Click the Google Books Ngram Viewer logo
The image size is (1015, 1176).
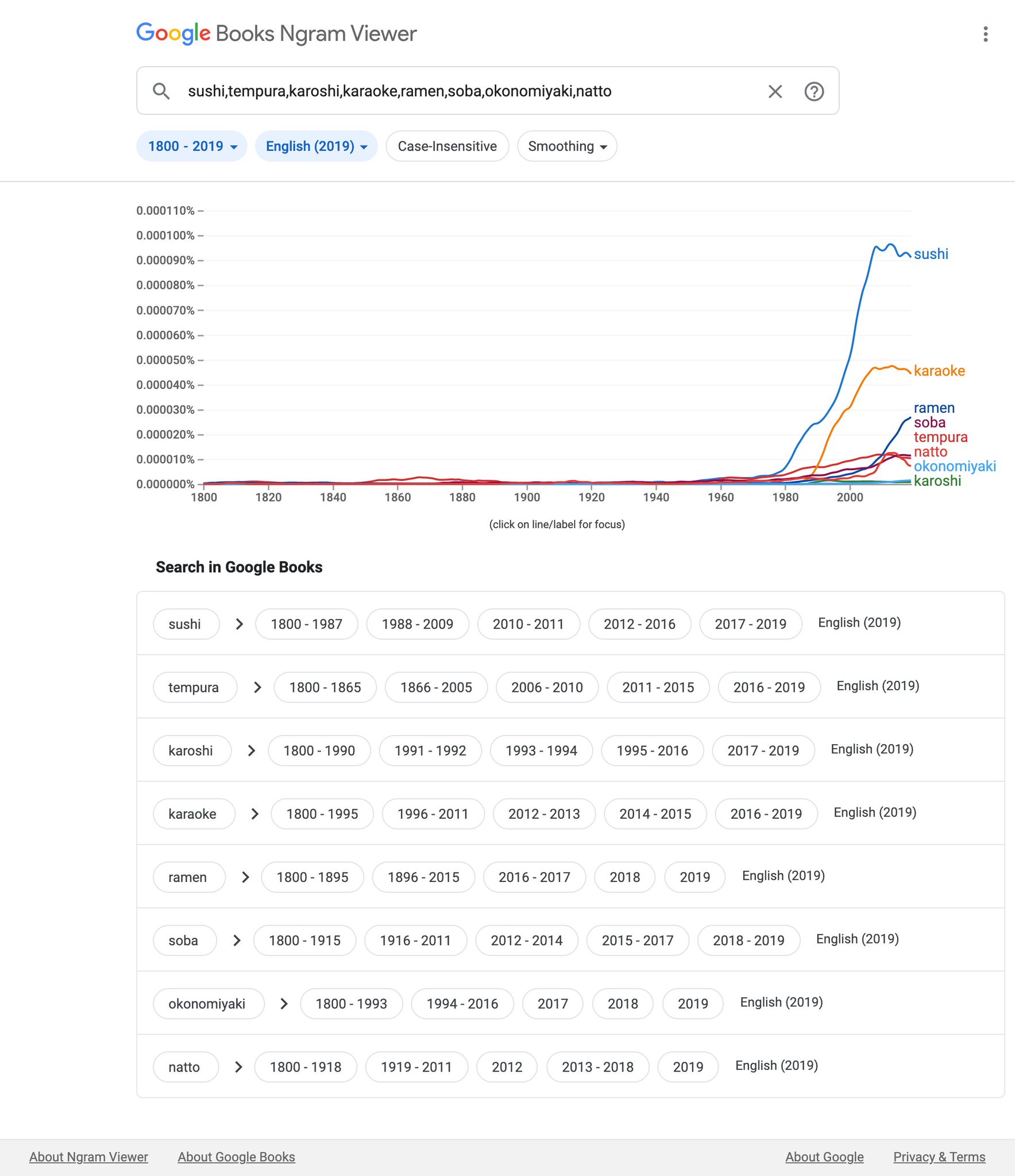click(276, 33)
